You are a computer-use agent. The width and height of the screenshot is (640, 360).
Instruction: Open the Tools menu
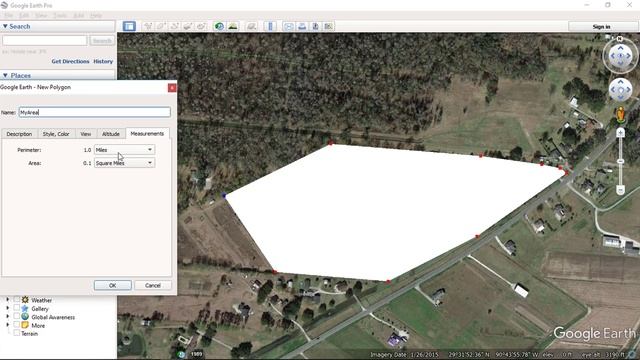(x=60, y=16)
